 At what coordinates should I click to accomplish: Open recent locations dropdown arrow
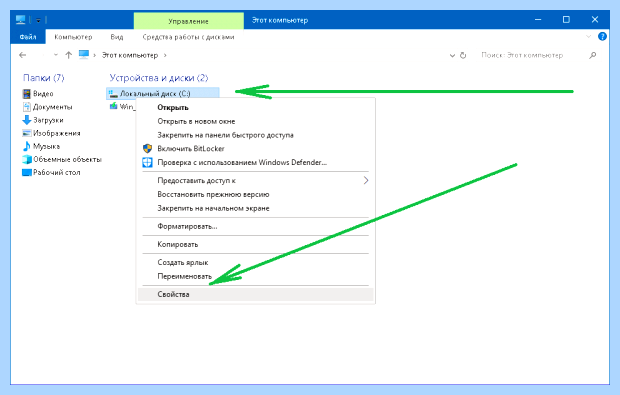[x=56, y=55]
